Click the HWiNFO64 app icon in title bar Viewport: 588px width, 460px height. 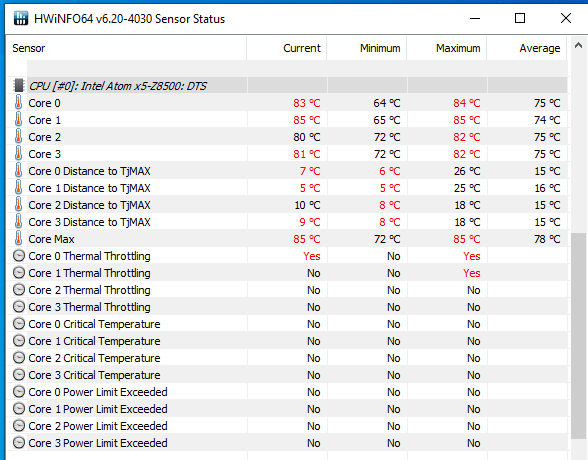click(x=21, y=18)
